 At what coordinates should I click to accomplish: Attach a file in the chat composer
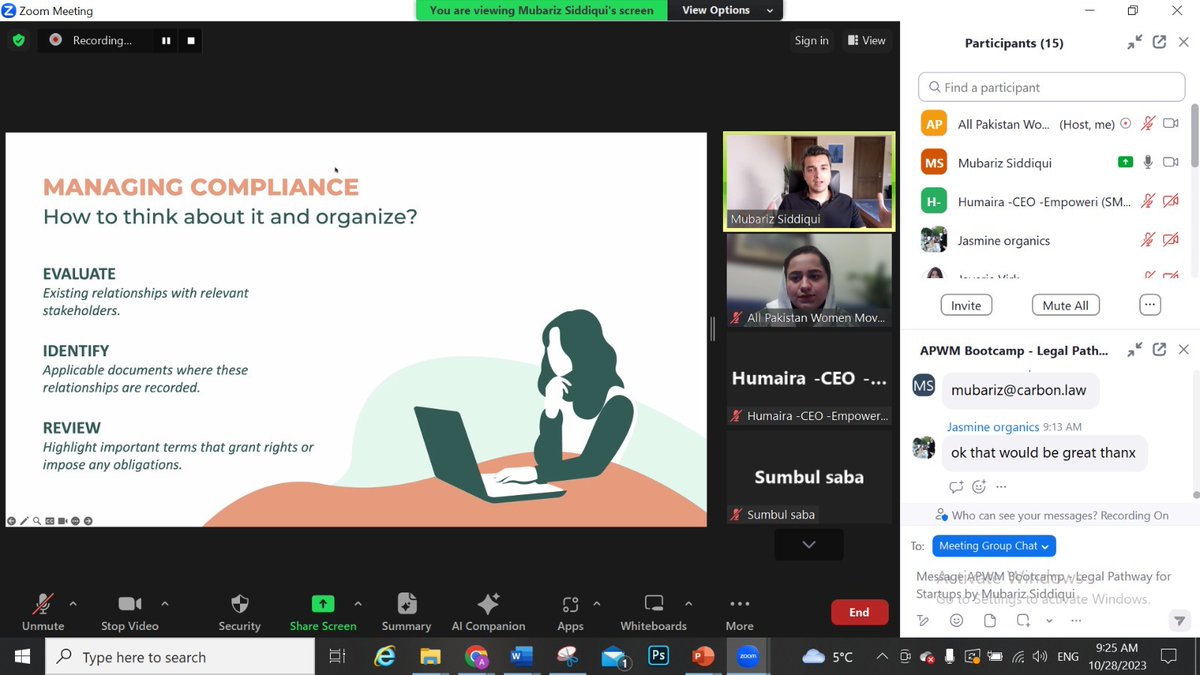pyautogui.click(x=989, y=620)
